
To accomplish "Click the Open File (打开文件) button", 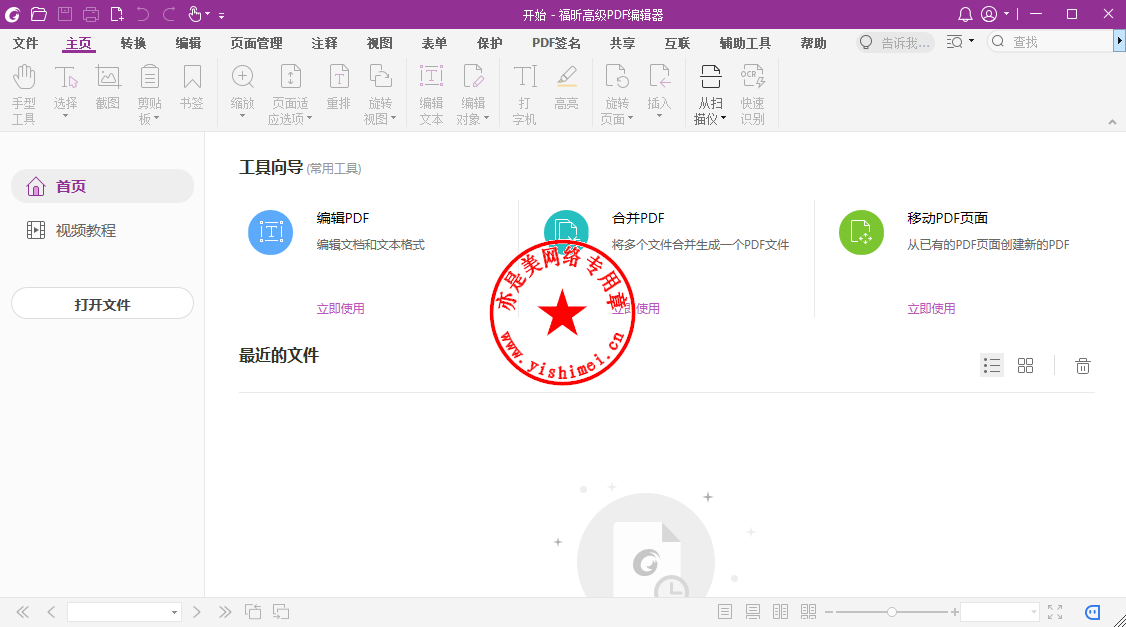I will point(103,304).
